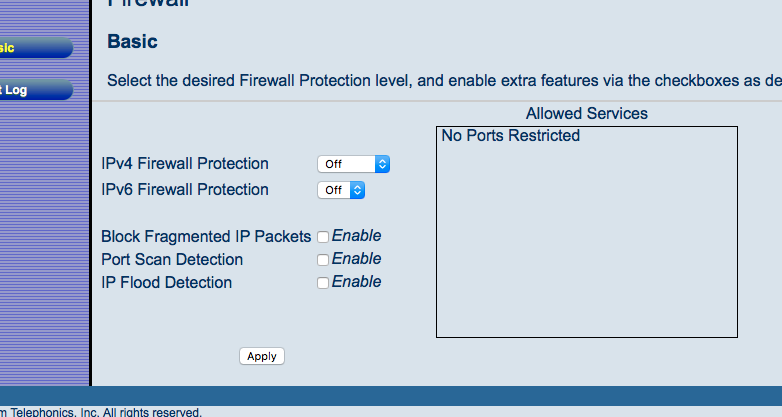Click the IP Flood Detection label

(x=166, y=283)
